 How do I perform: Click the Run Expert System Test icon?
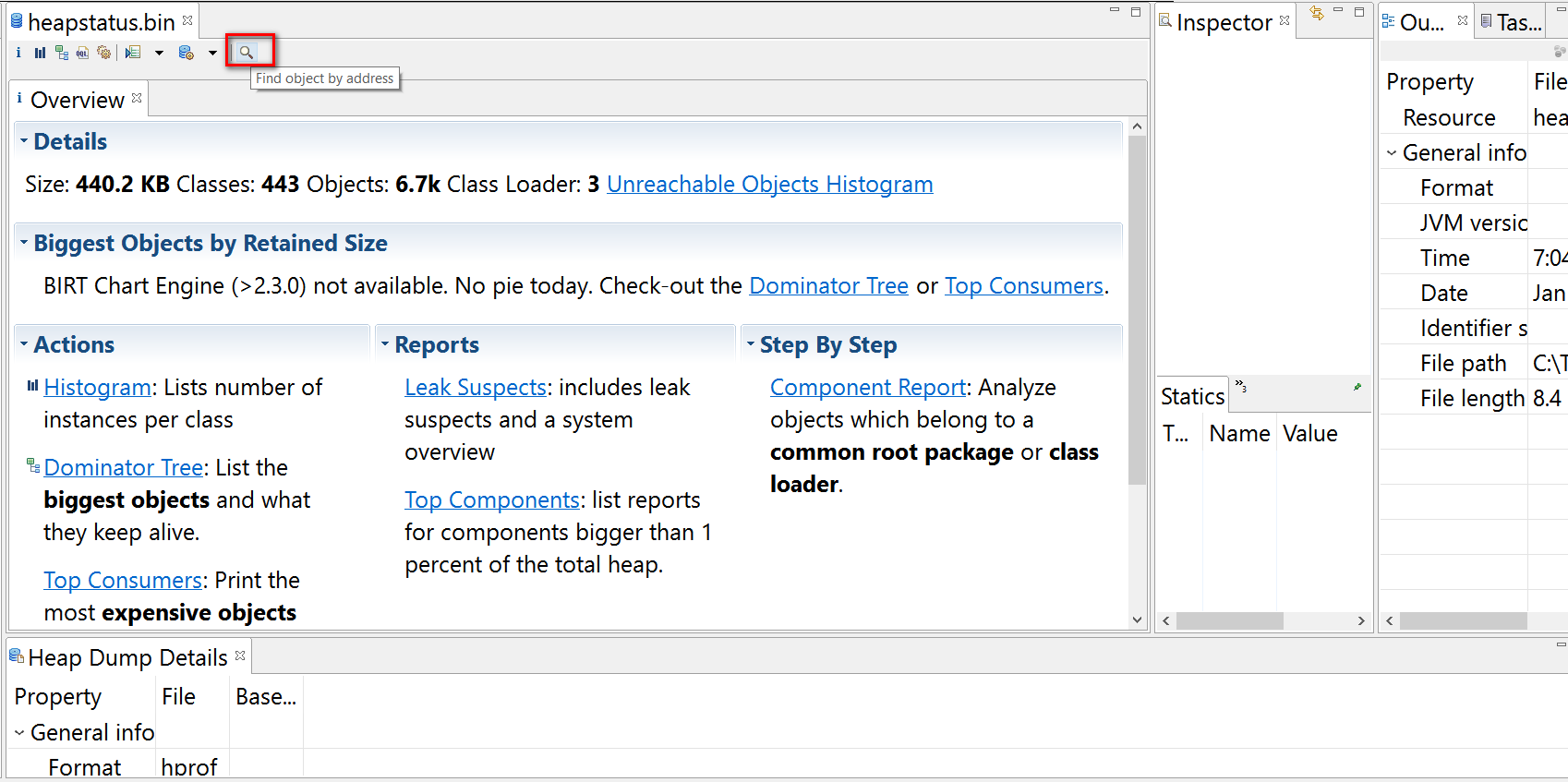133,53
